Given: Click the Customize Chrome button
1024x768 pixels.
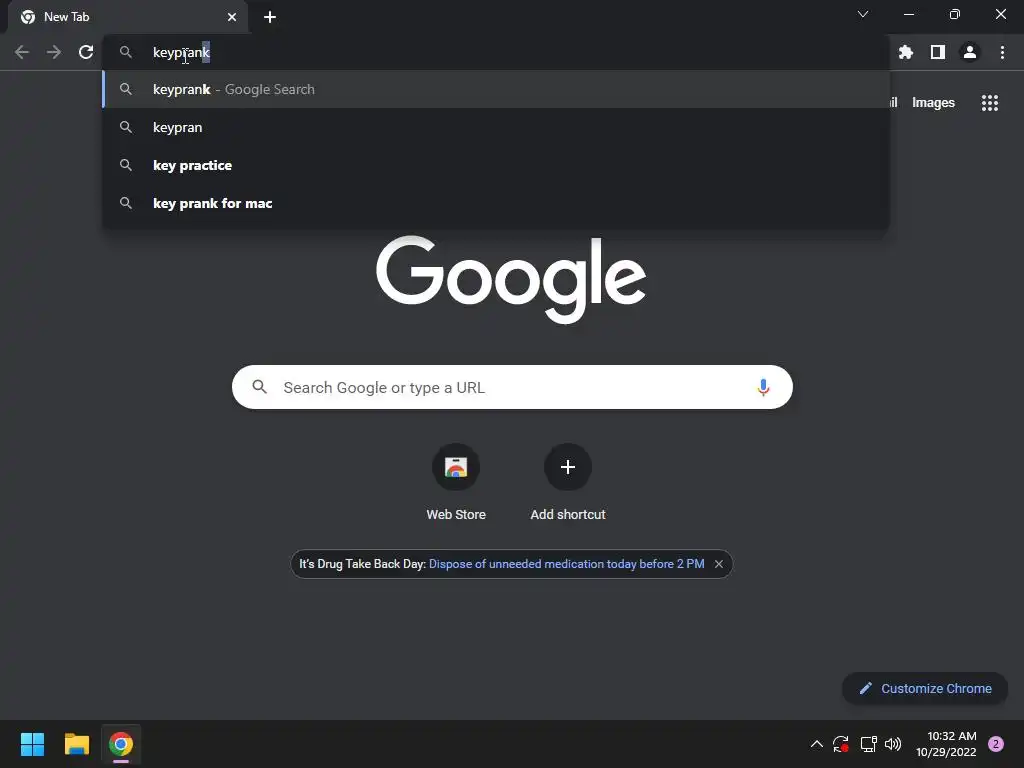Looking at the screenshot, I should [925, 688].
